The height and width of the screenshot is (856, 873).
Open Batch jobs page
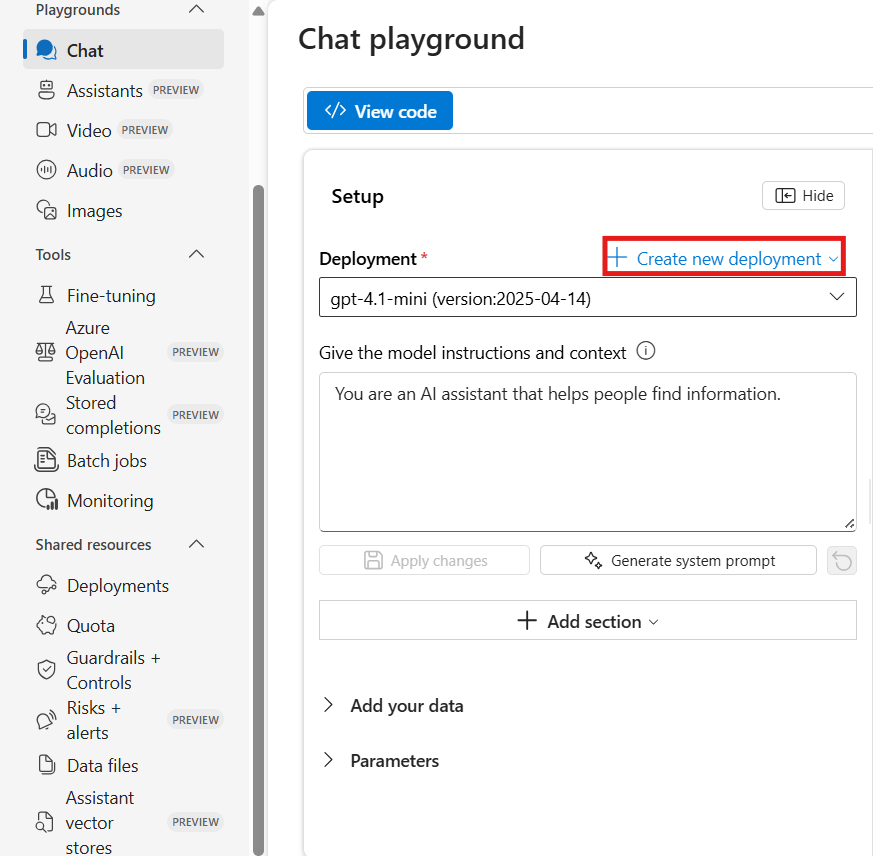tap(107, 461)
